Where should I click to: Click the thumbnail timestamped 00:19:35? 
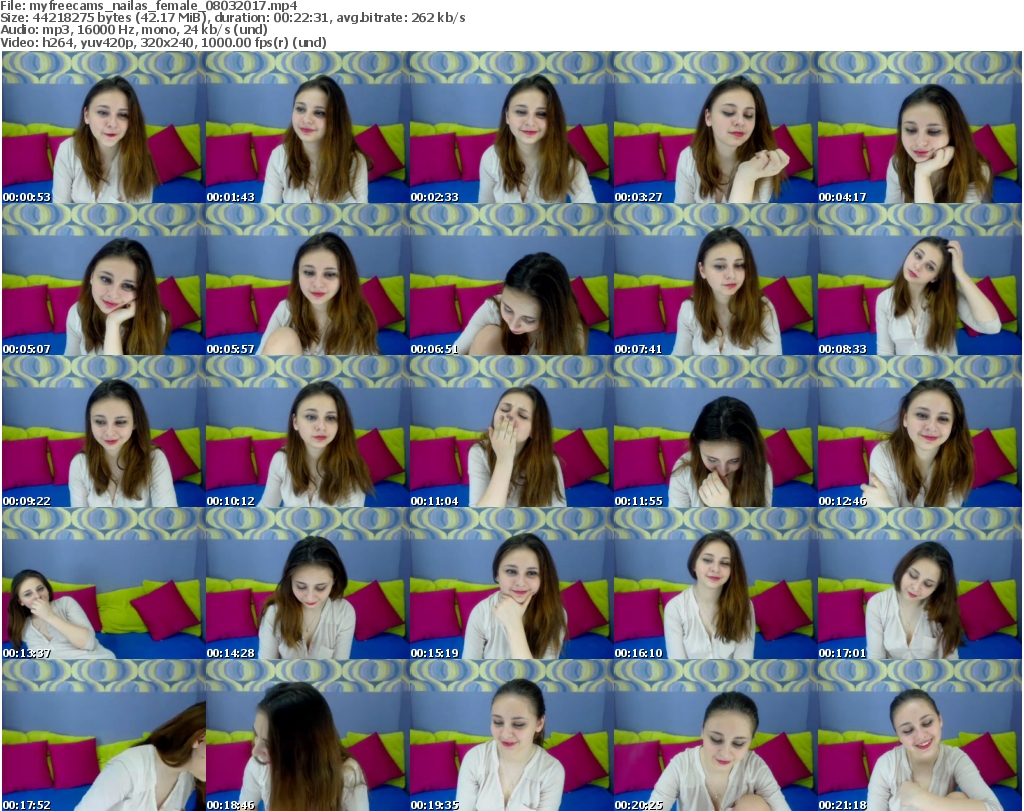coord(511,735)
